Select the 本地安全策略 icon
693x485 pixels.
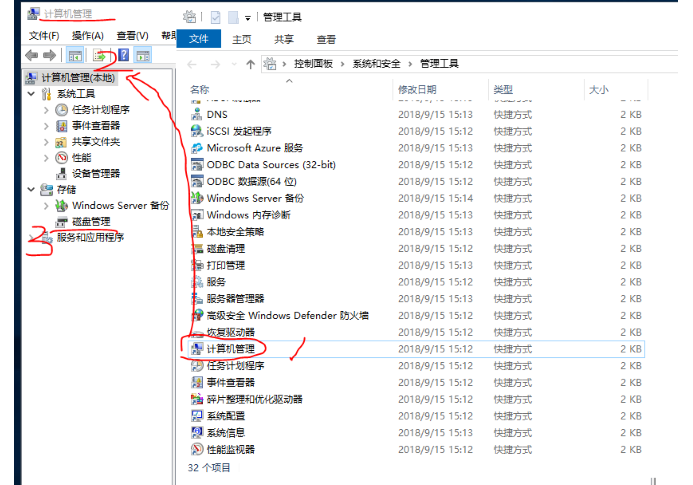click(197, 232)
